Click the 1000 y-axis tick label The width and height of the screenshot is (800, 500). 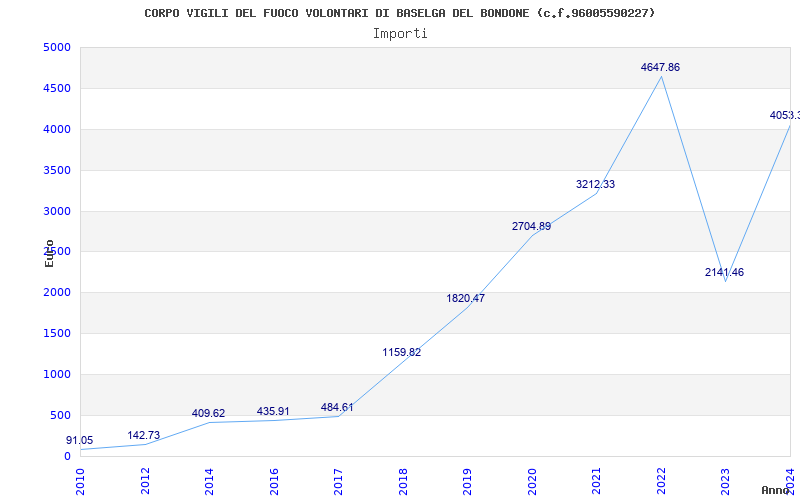[57, 374]
